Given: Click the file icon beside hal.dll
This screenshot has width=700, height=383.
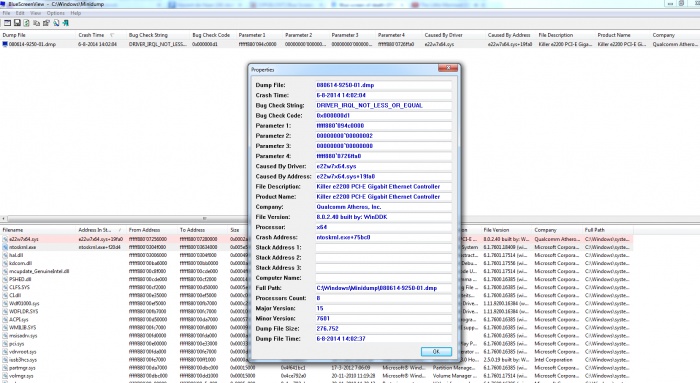Looking at the screenshot, I should tap(5, 255).
